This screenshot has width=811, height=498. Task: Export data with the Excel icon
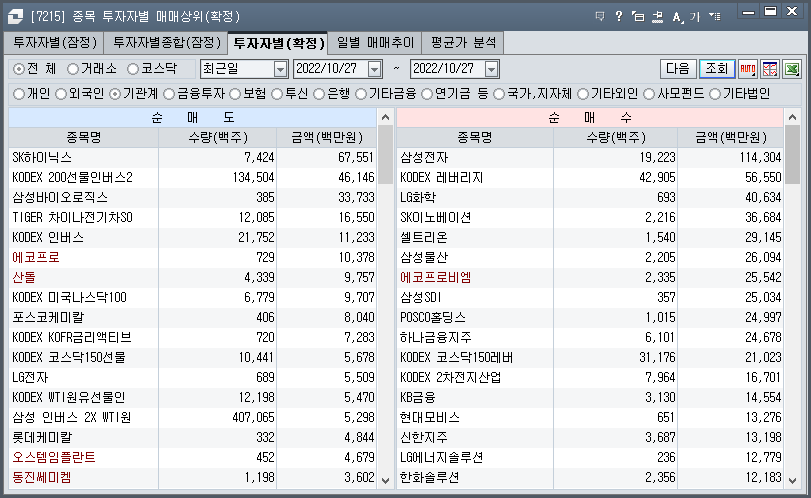792,69
